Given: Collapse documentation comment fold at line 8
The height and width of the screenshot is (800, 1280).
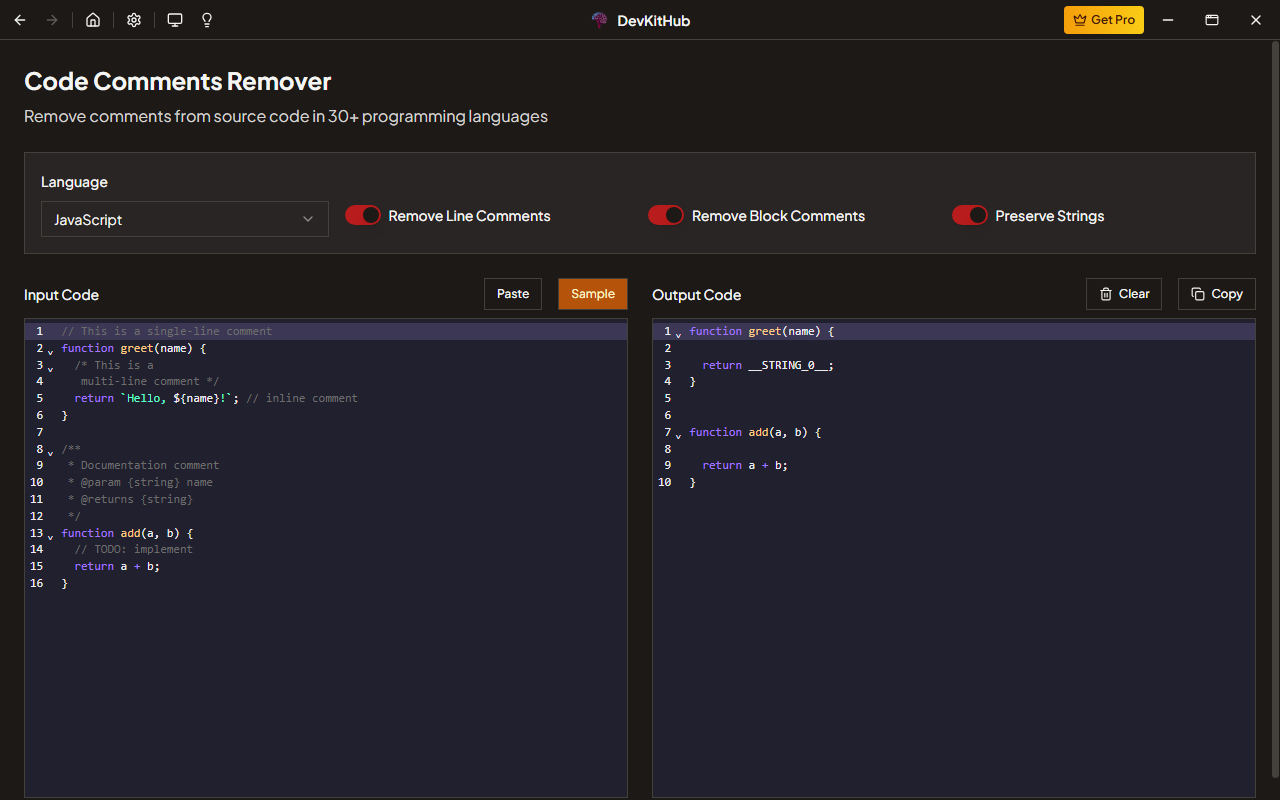Looking at the screenshot, I should point(50,452).
